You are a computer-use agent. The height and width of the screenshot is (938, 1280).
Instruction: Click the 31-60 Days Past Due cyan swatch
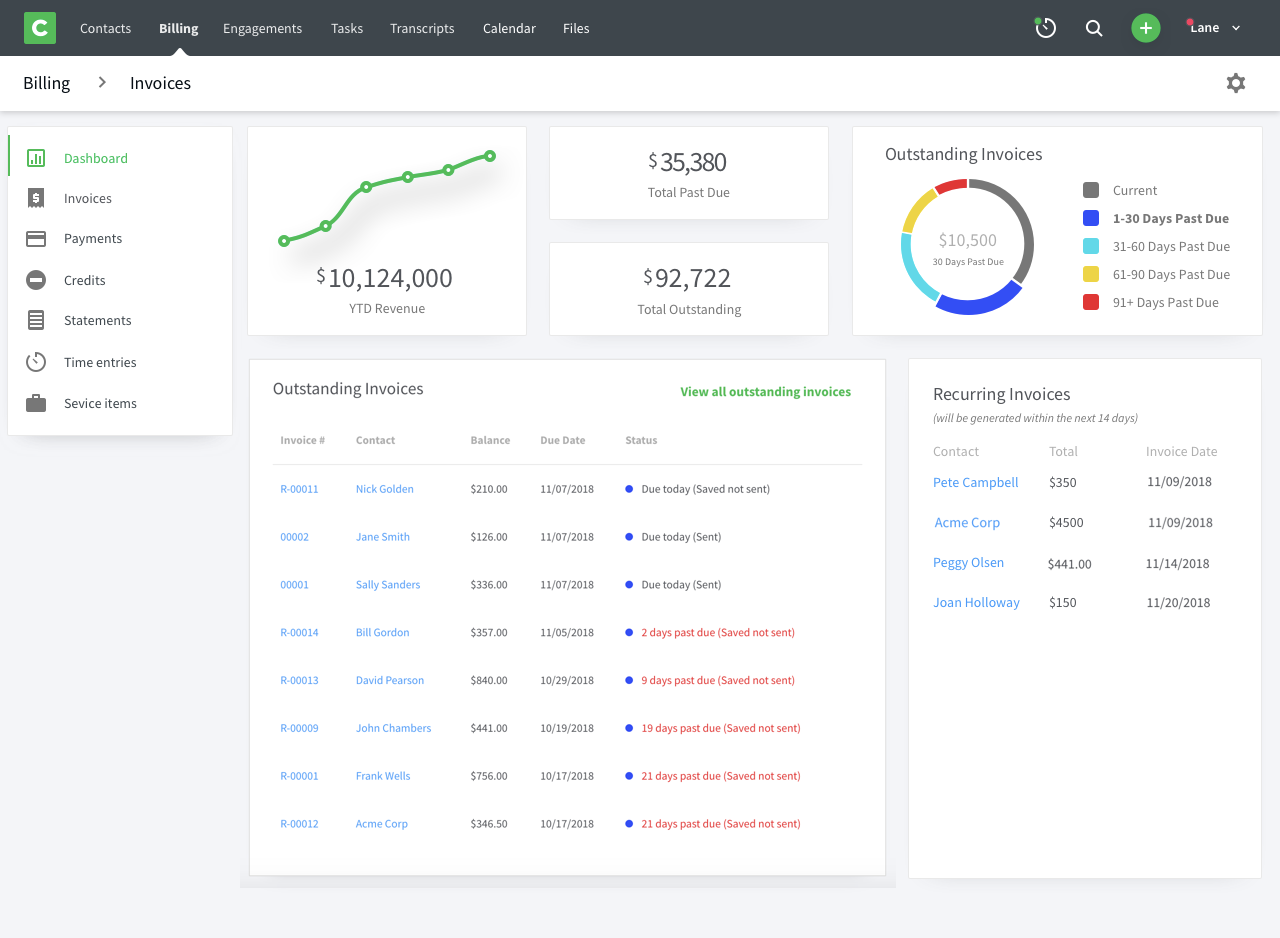(1091, 246)
